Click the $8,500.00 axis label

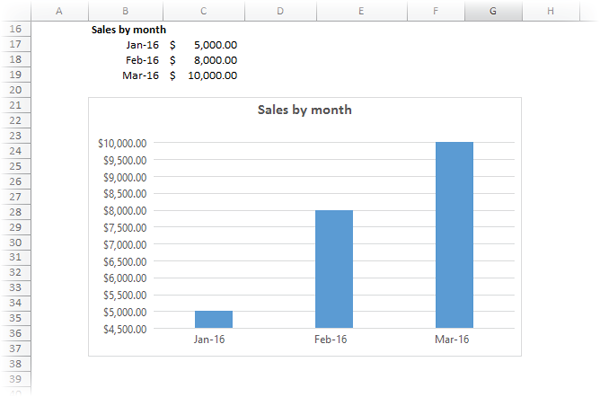(x=125, y=194)
